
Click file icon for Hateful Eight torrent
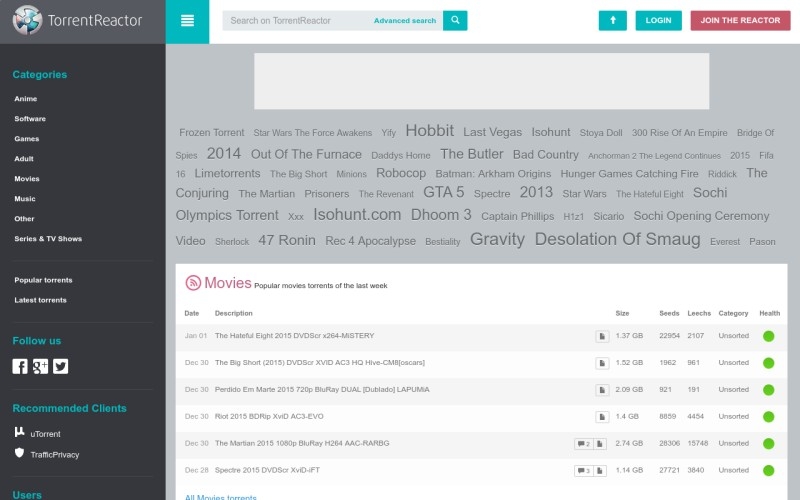pyautogui.click(x=602, y=336)
